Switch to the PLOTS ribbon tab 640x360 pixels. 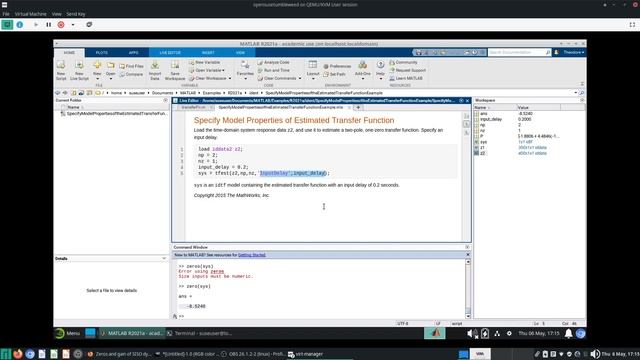[x=102, y=53]
